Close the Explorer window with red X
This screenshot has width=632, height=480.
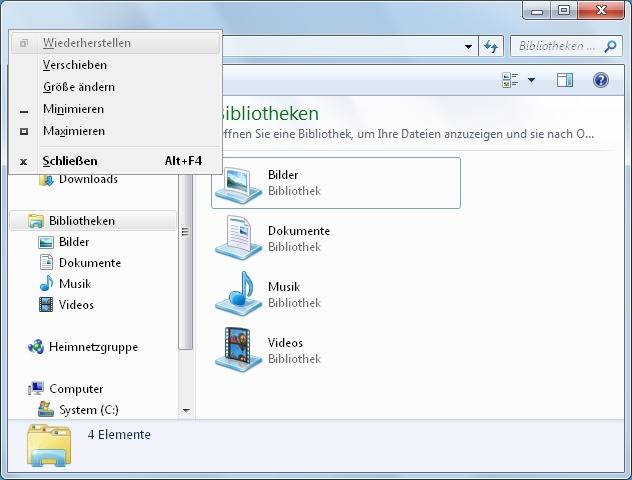point(601,11)
